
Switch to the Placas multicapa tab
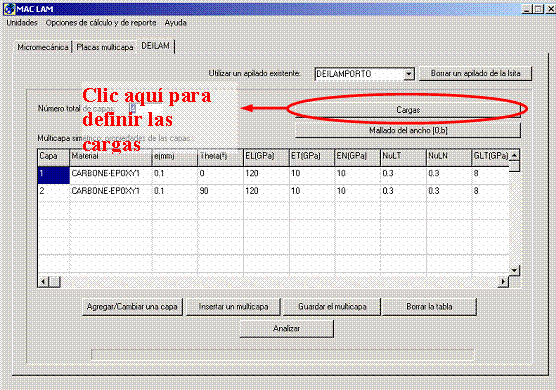click(x=105, y=47)
